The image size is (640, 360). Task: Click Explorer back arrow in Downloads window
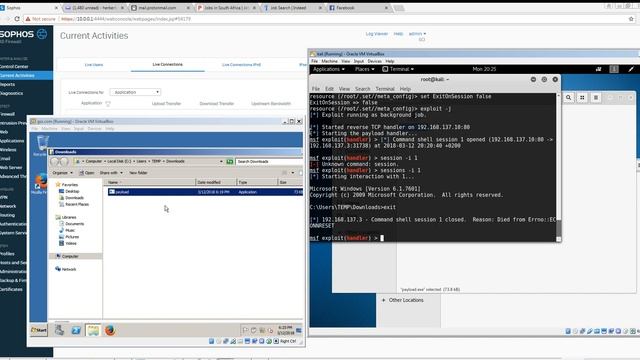coord(55,162)
